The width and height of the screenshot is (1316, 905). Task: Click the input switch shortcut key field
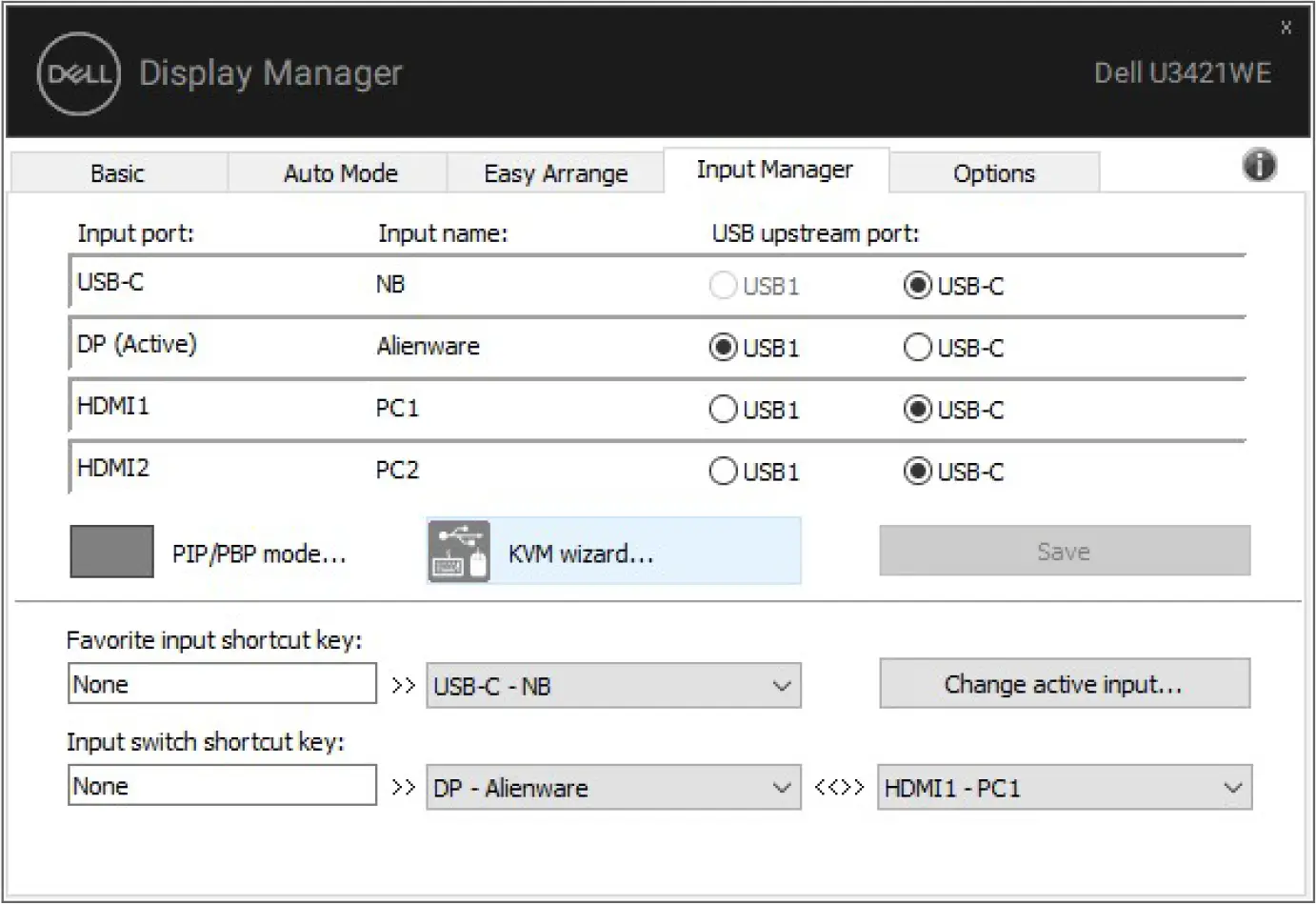222,785
